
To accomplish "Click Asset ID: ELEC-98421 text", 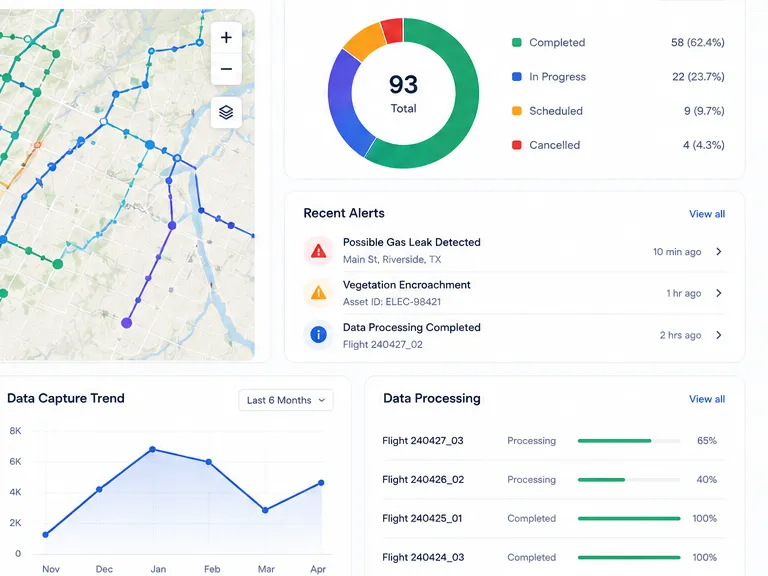I will (x=392, y=302).
